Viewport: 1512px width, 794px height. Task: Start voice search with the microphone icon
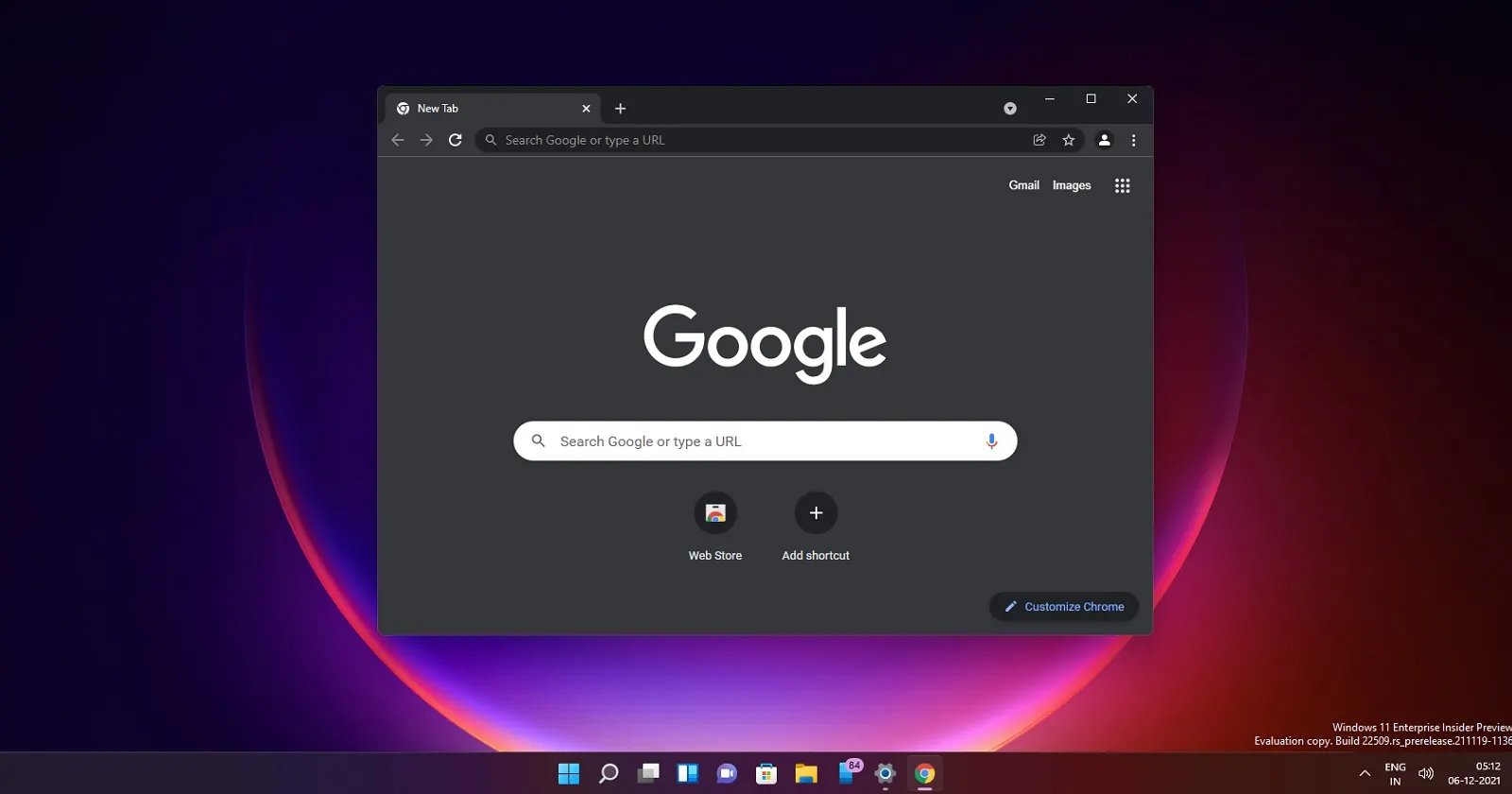991,441
